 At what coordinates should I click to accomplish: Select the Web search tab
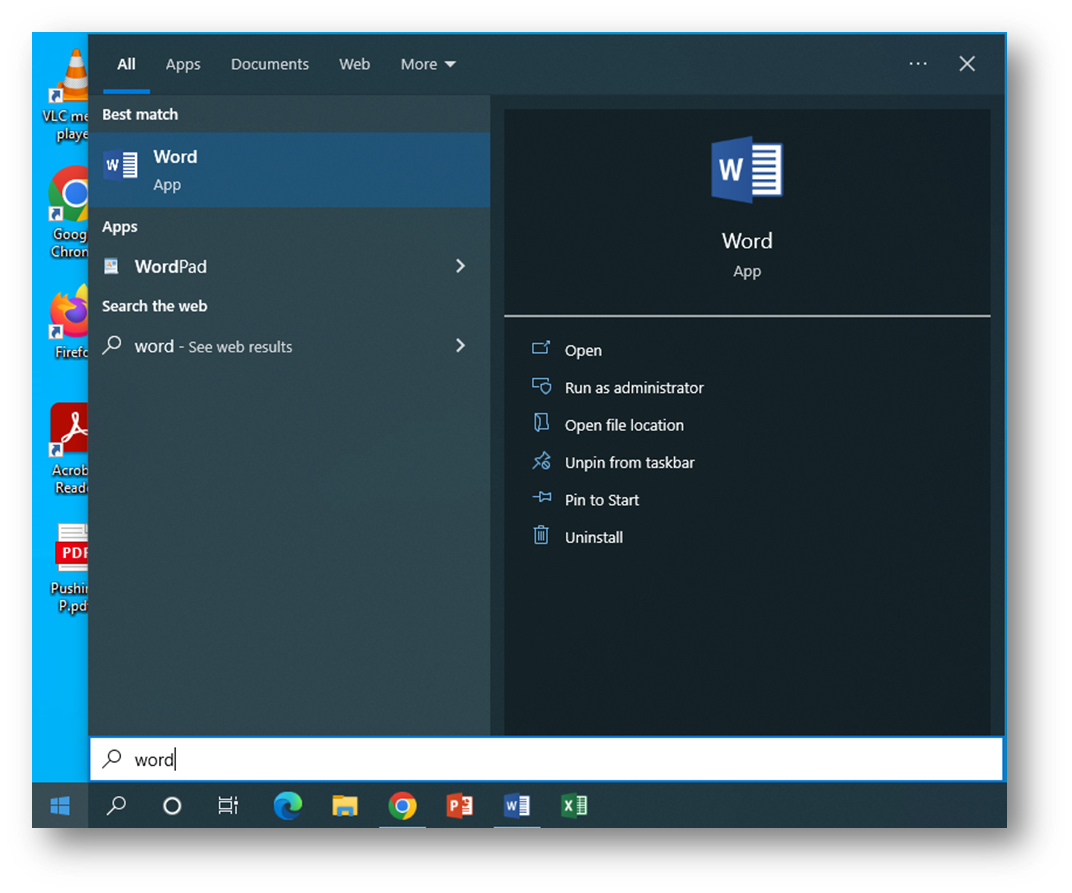point(354,64)
